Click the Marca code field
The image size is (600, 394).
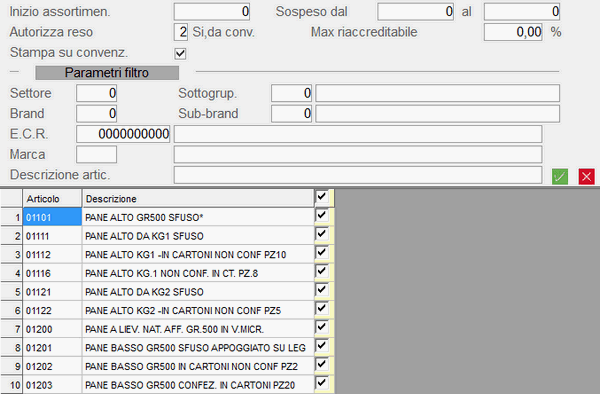coord(96,155)
